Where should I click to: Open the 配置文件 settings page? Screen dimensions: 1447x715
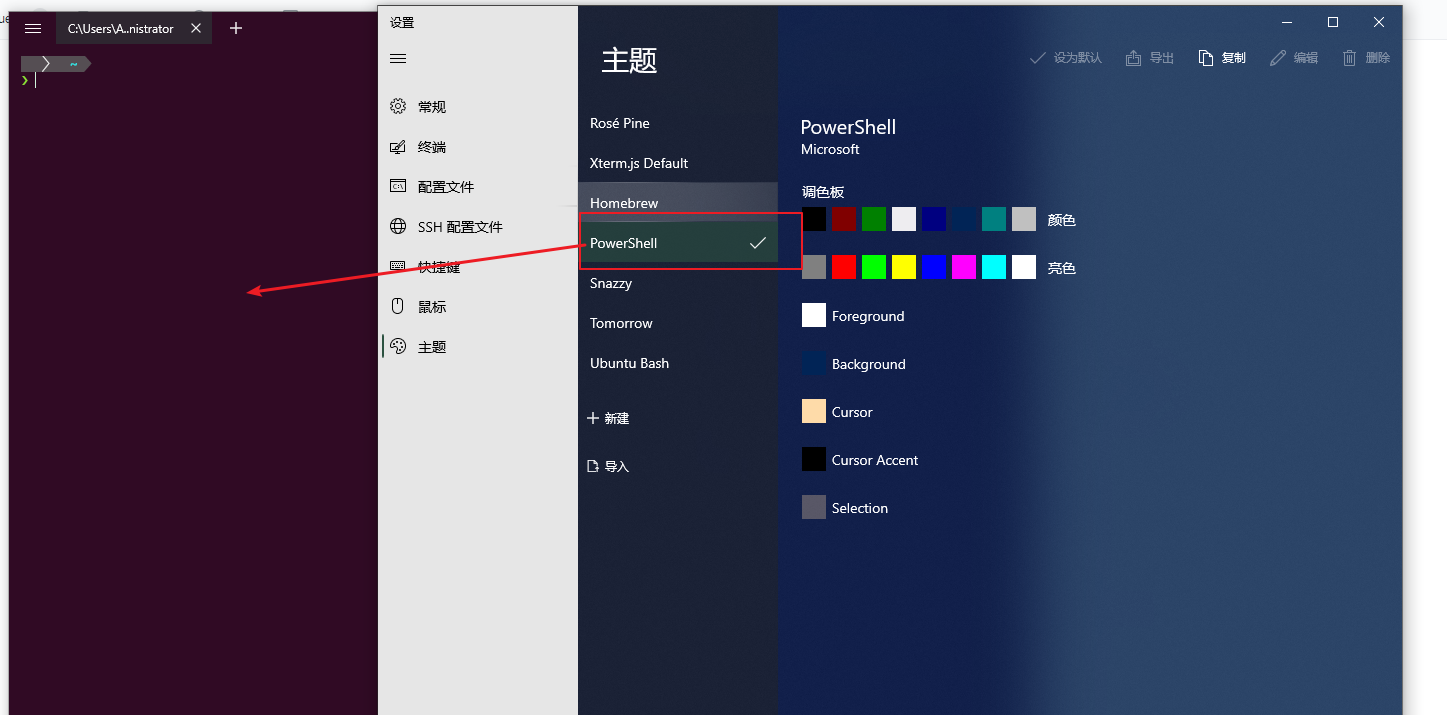click(x=478, y=187)
